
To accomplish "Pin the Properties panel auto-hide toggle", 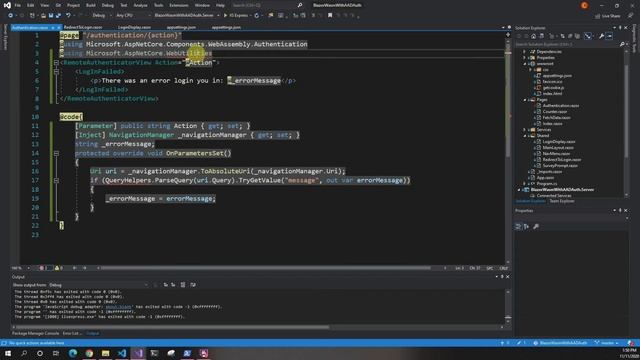I will click(620, 211).
